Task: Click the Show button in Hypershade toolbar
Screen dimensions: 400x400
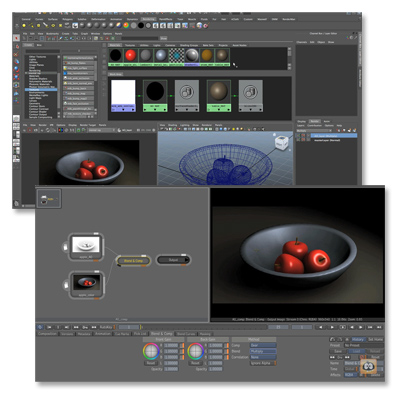Action: [163, 38]
